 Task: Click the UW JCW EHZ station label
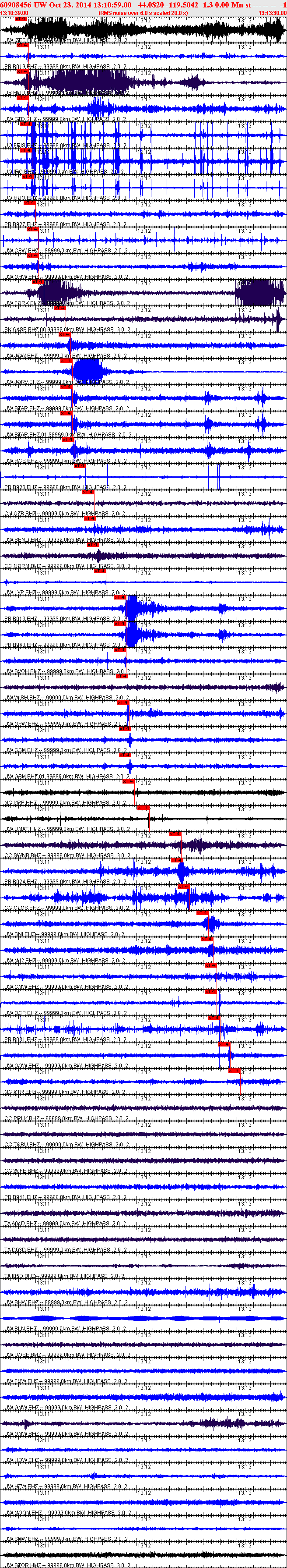66,356
